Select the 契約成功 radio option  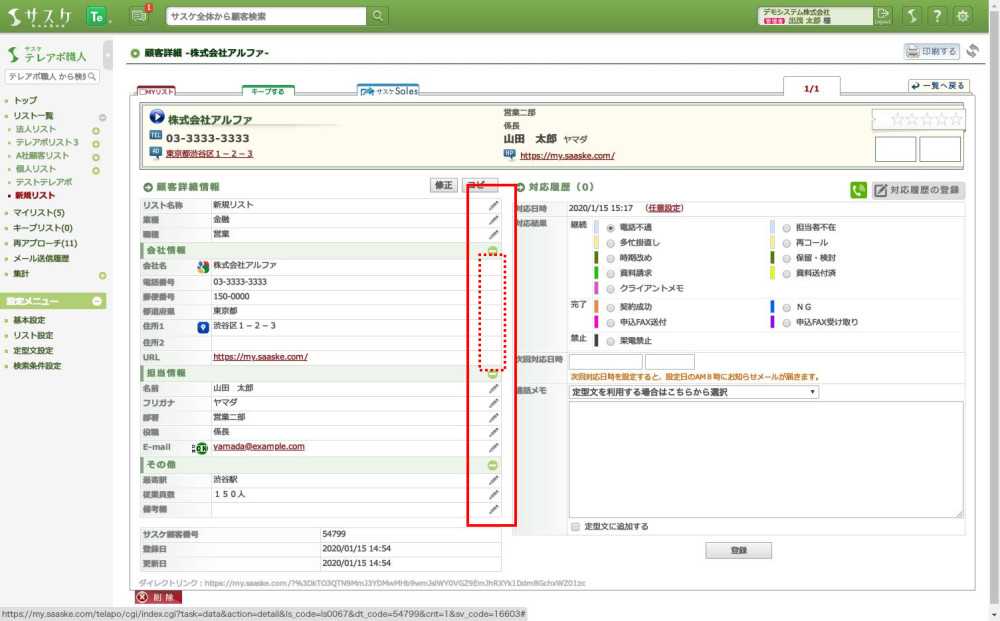(x=610, y=307)
